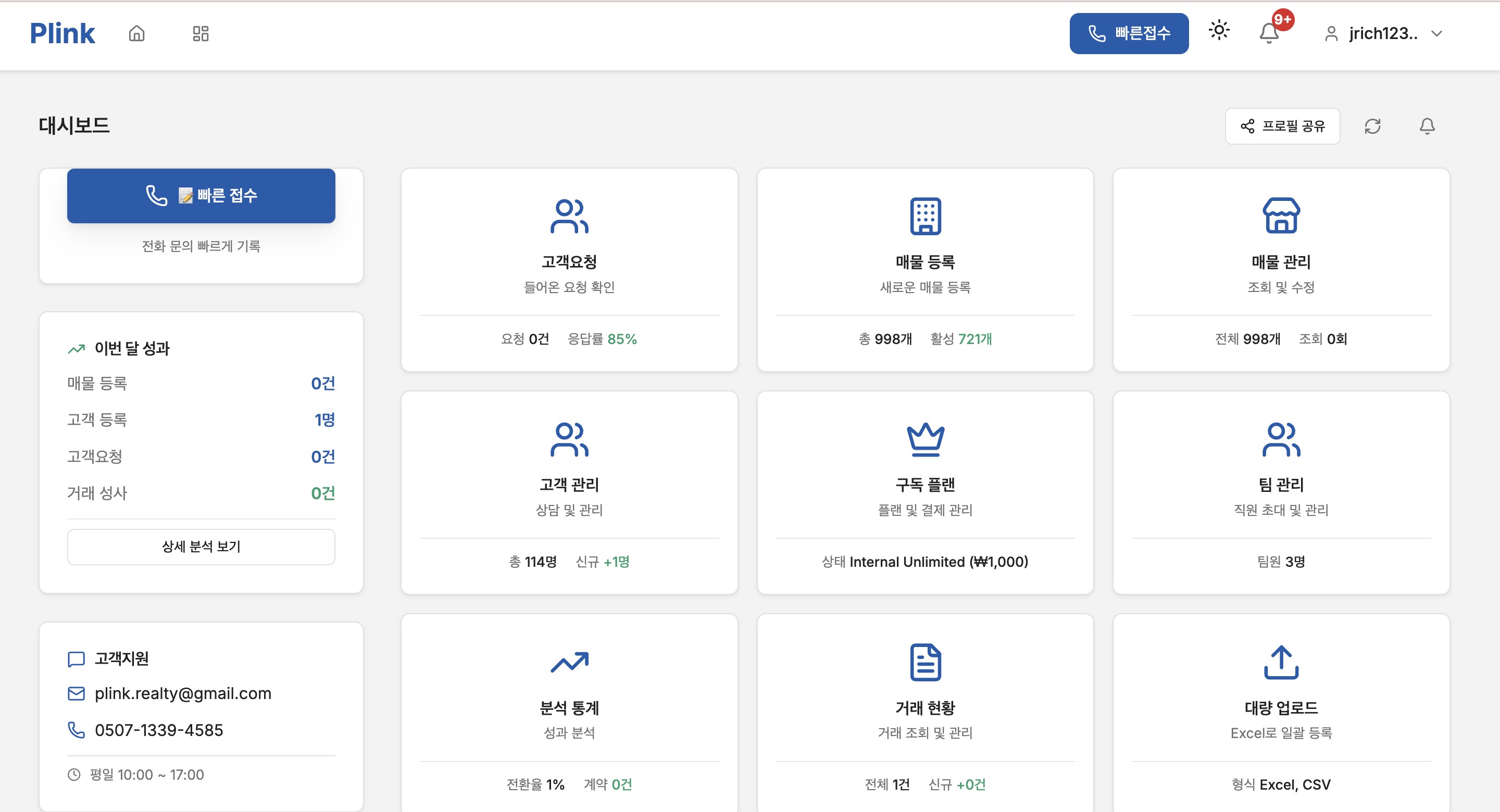The width and height of the screenshot is (1500, 812).
Task: Click the 프로필 공유 share button
Action: (1282, 126)
